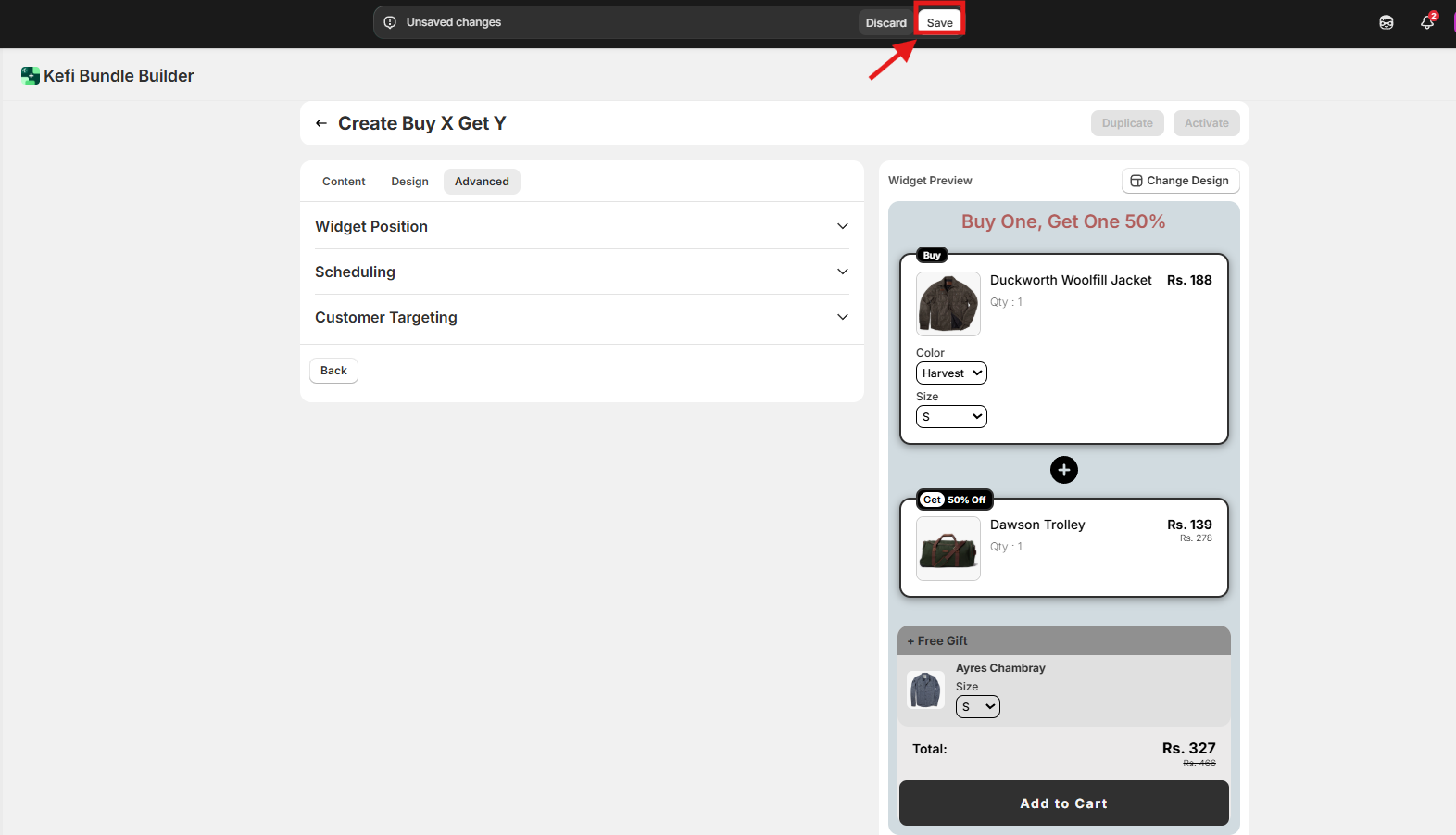Screen dimensions: 1456x835
Task: Expand the Scheduling section
Action: 582,272
